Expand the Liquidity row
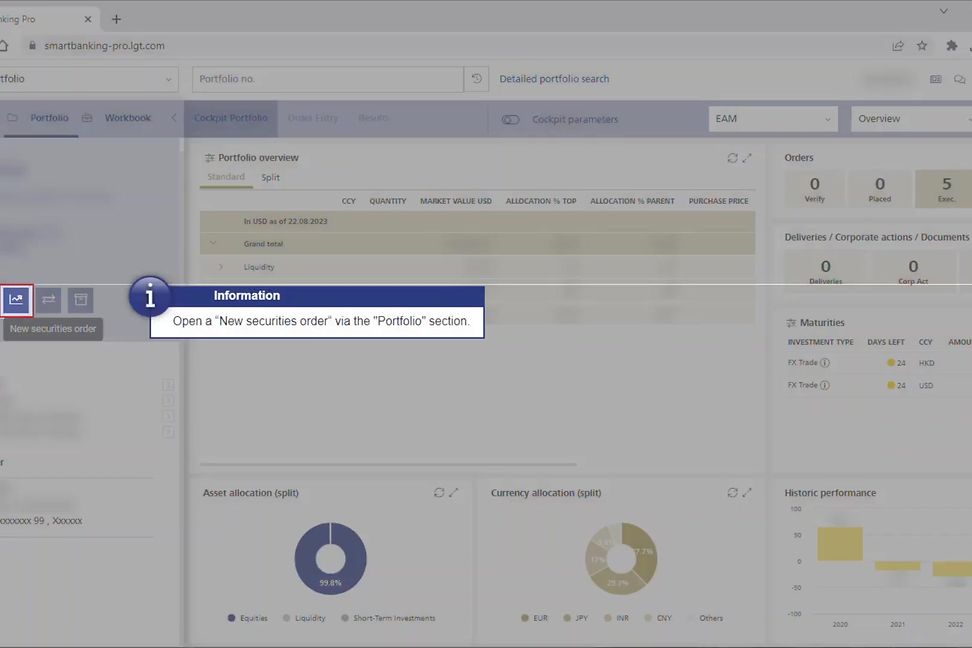972x648 pixels. click(x=221, y=267)
